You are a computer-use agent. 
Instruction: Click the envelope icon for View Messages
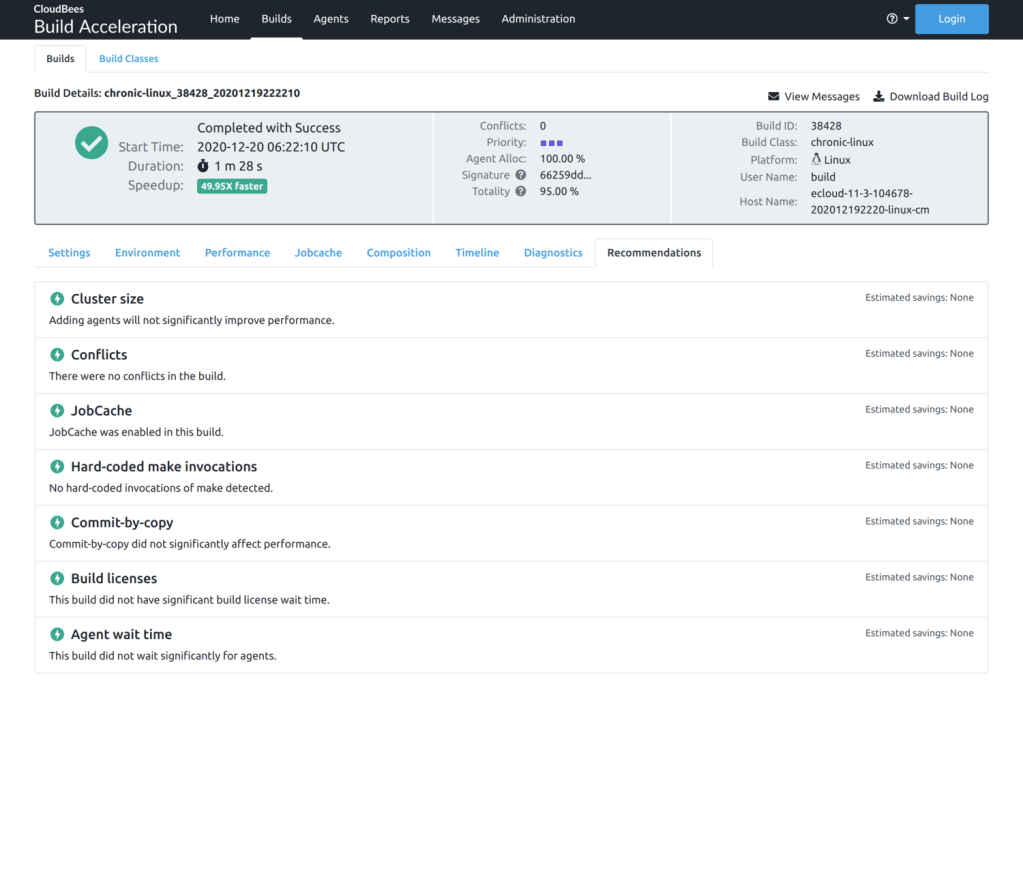coord(773,97)
